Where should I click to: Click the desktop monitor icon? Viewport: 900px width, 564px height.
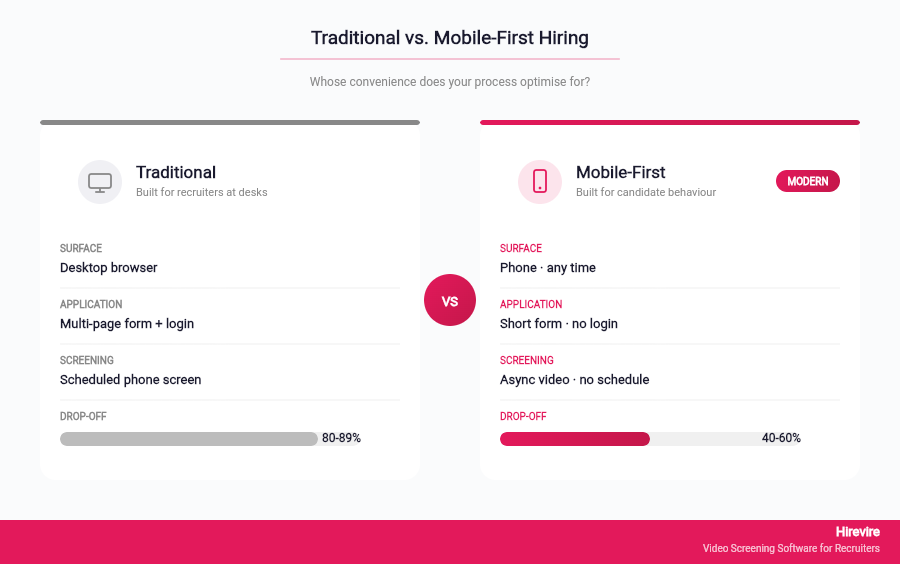coord(100,182)
